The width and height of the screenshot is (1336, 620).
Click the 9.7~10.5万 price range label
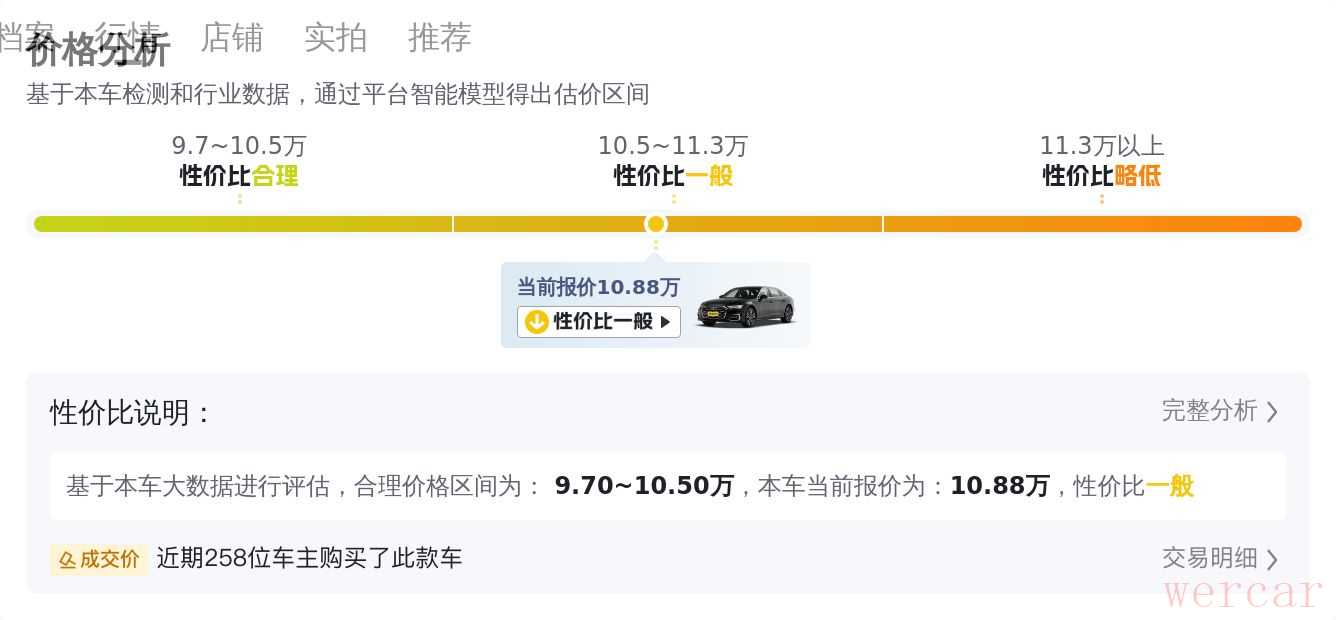(x=239, y=146)
